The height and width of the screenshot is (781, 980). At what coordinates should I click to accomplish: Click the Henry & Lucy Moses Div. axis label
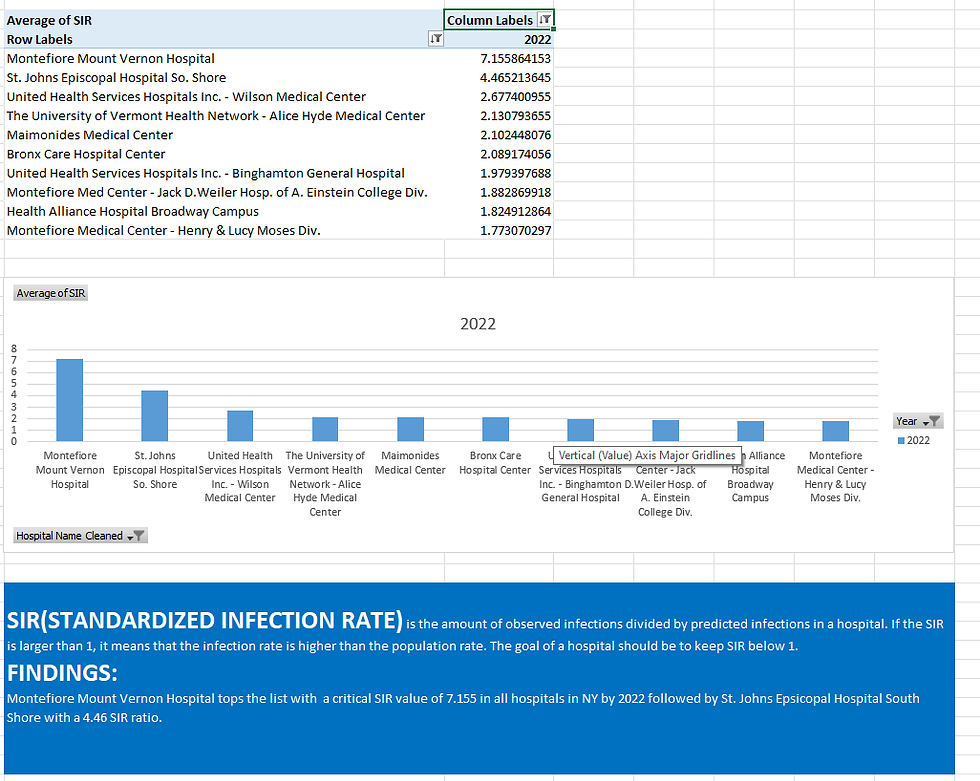pyautogui.click(x=836, y=477)
